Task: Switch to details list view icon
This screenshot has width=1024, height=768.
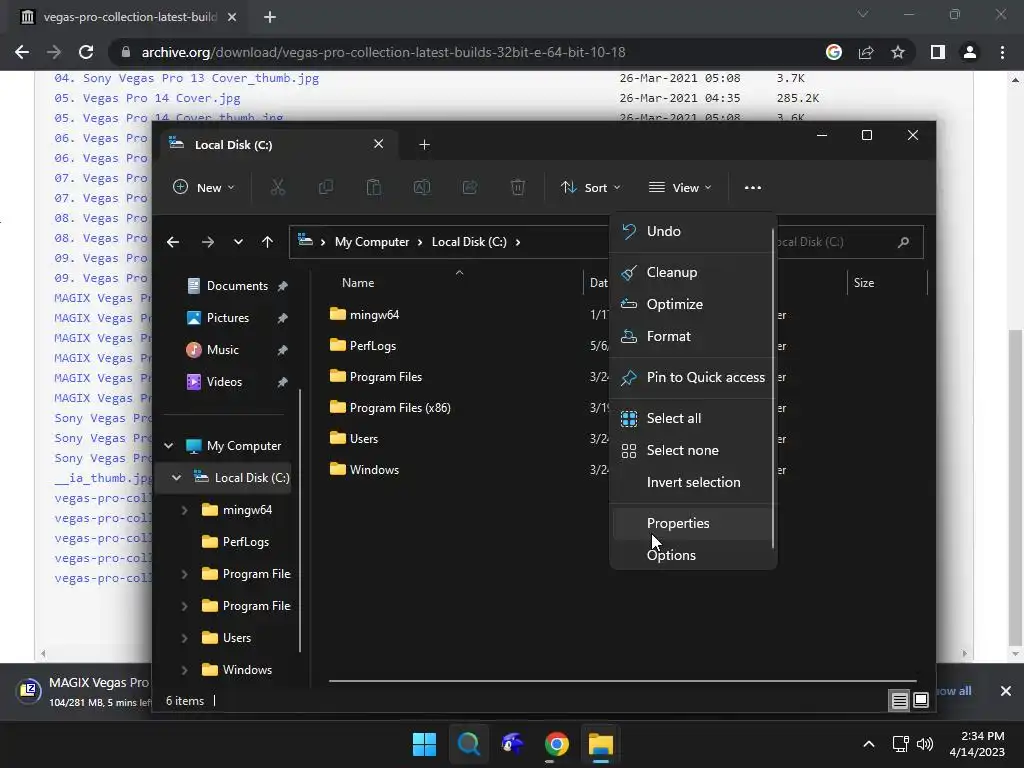Action: pos(899,701)
